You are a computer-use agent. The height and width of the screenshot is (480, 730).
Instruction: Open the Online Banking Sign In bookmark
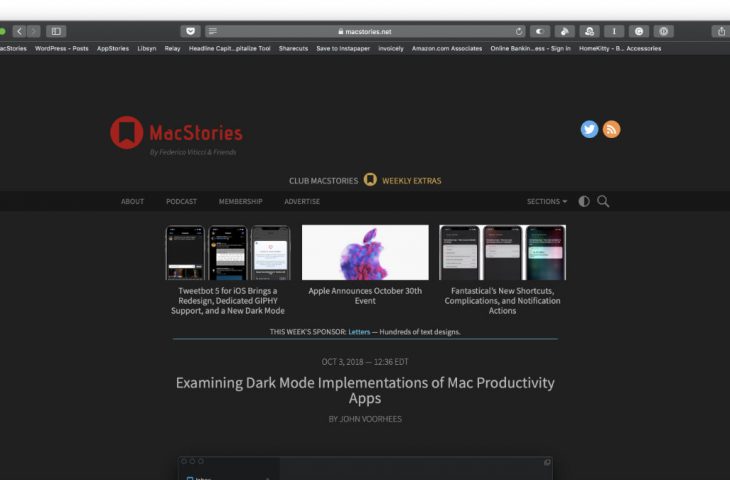coord(530,48)
